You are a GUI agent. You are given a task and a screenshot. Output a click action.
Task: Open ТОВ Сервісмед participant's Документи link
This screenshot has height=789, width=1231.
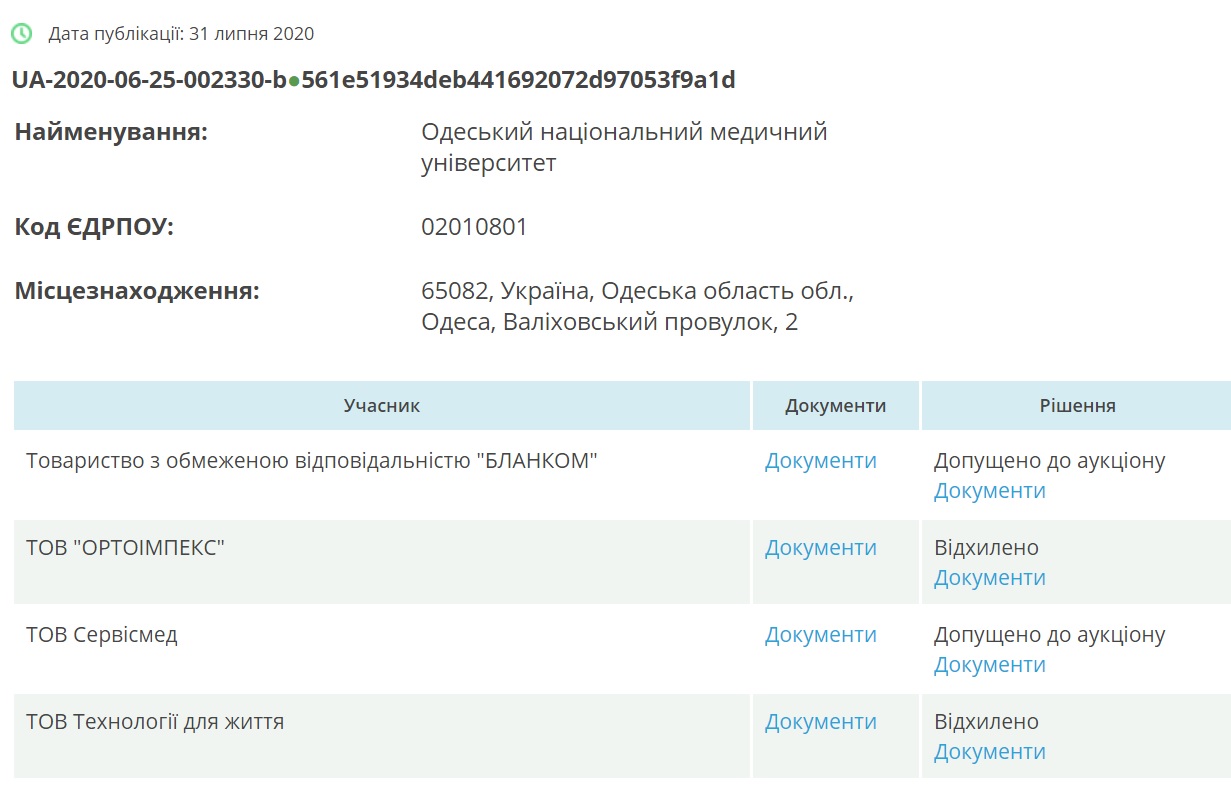tap(820, 635)
